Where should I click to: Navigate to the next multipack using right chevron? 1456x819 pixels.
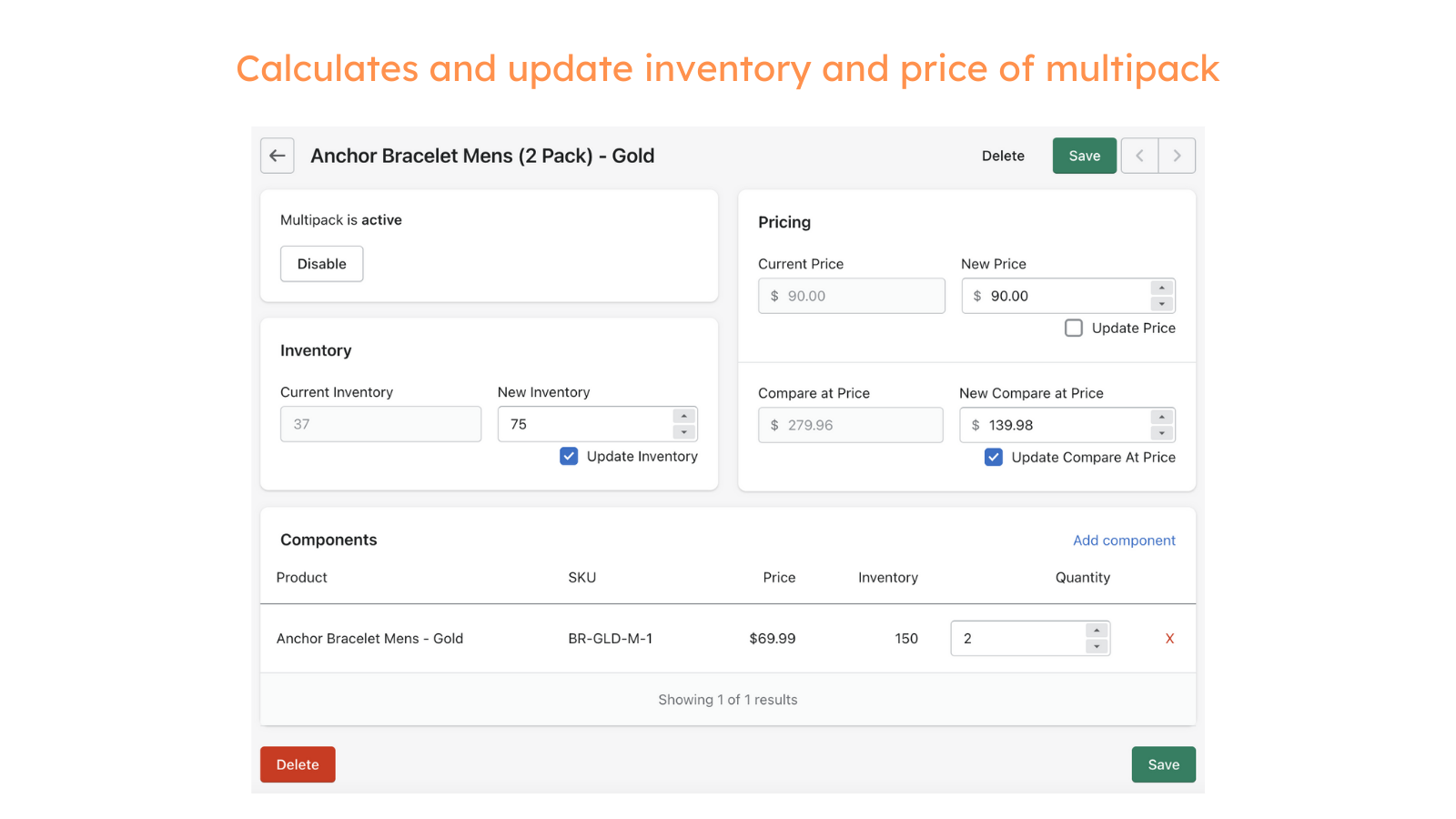click(1177, 156)
